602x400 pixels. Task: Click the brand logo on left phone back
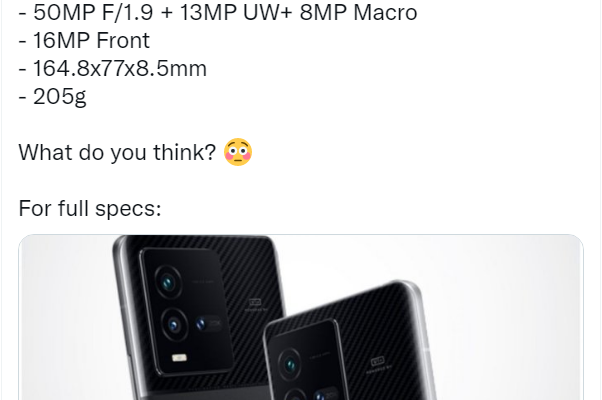click(x=255, y=303)
